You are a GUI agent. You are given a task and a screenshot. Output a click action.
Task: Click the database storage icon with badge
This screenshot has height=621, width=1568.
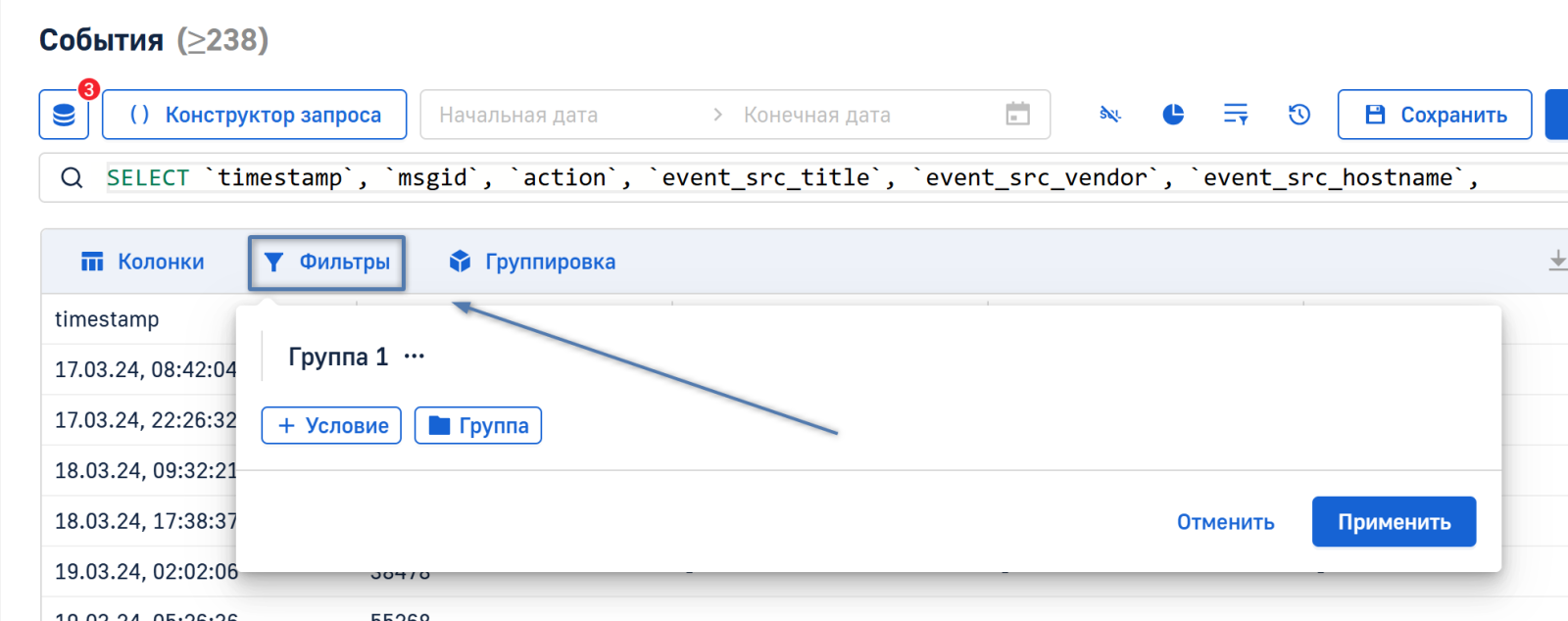(64, 115)
